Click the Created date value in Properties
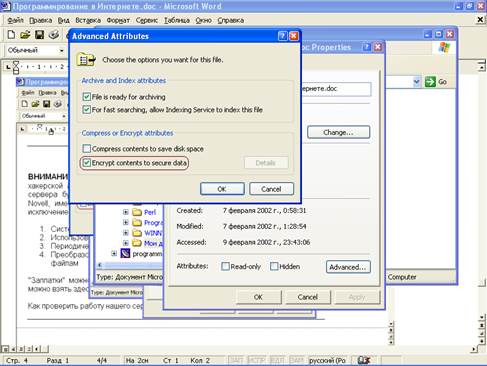Screen dimensions: 487x366 click(264, 211)
